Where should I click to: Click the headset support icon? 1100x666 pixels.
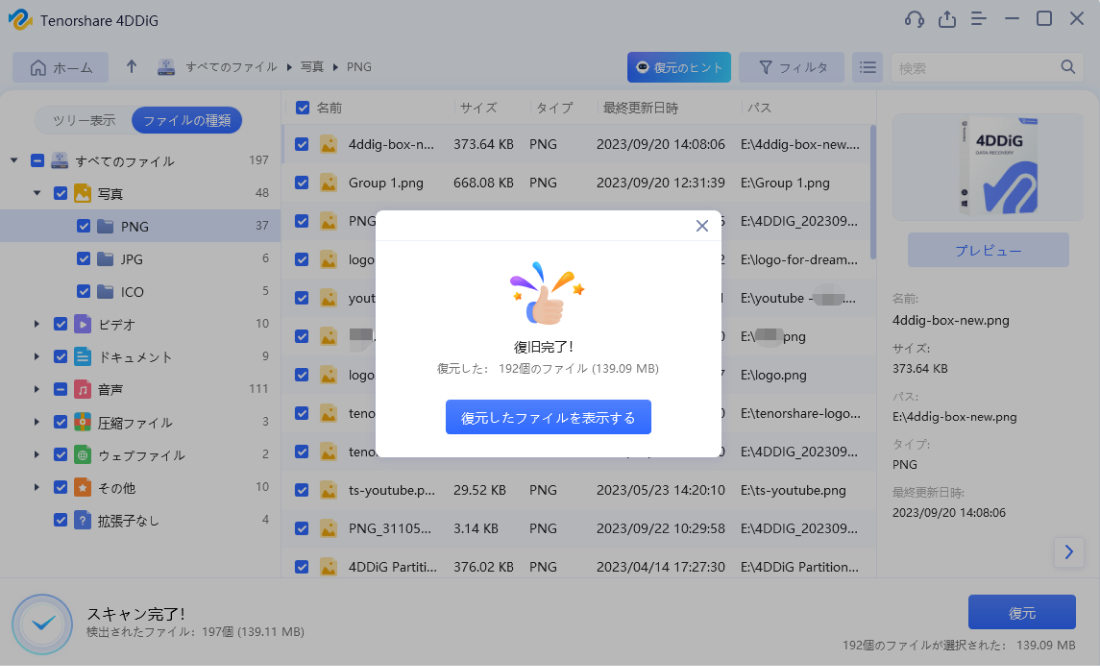(914, 19)
